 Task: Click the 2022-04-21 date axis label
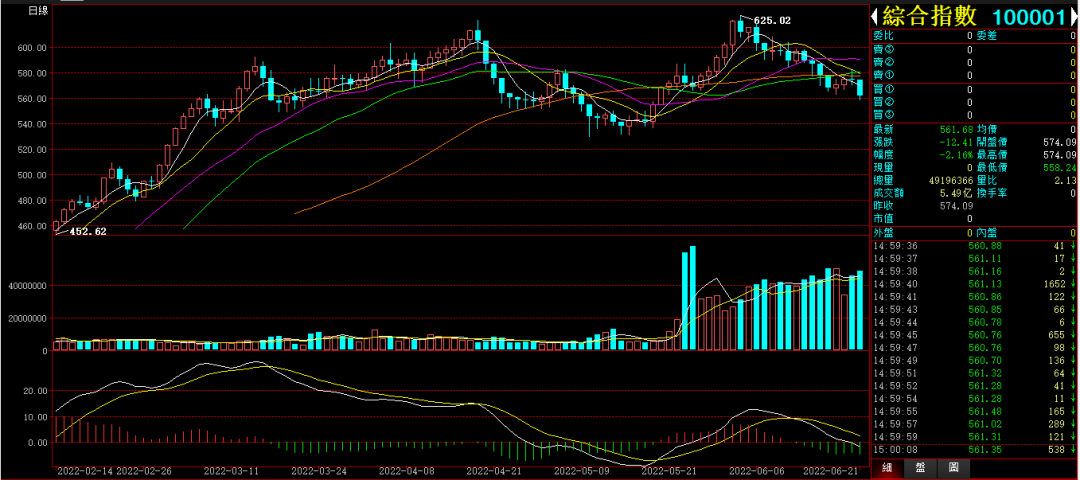494,472
